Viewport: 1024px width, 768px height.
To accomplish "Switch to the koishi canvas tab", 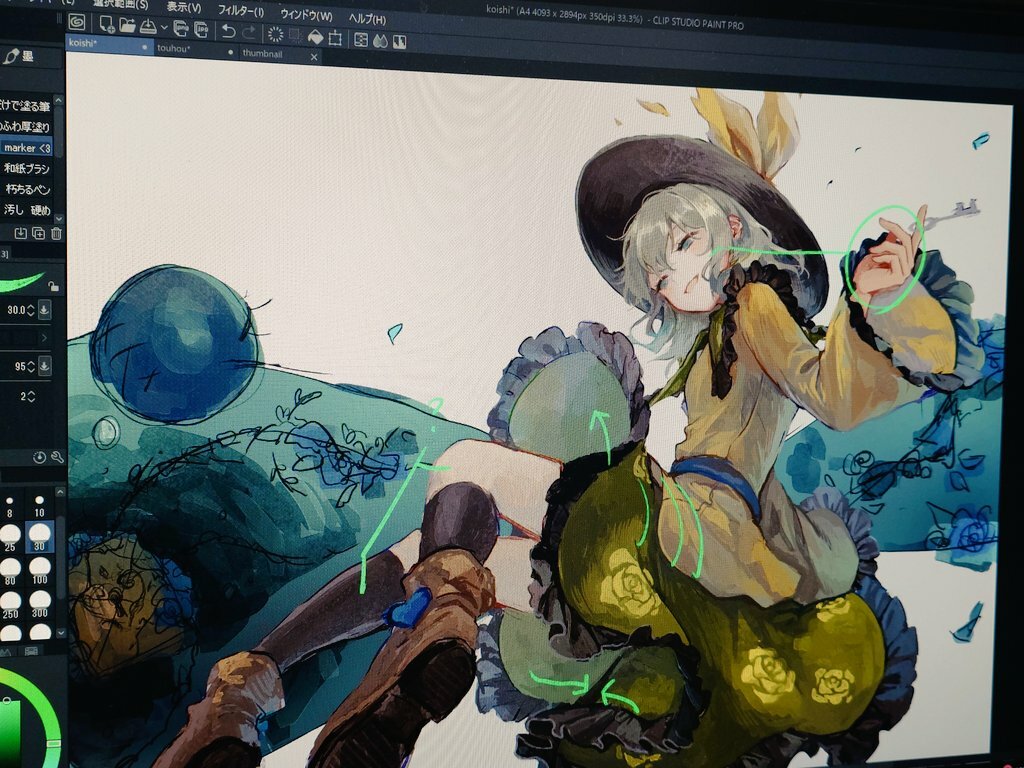I will (x=109, y=44).
